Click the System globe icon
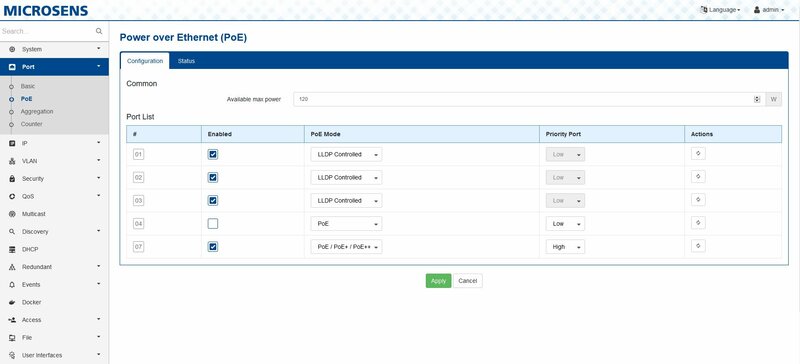Image resolution: width=800 pixels, height=364 pixels. click(x=12, y=50)
